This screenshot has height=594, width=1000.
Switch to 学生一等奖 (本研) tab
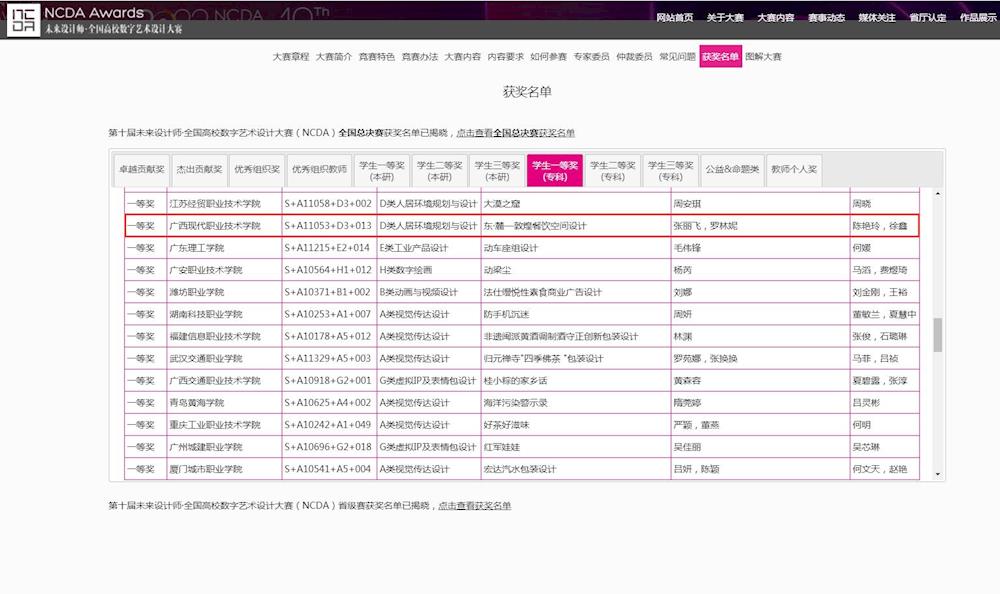click(x=381, y=170)
